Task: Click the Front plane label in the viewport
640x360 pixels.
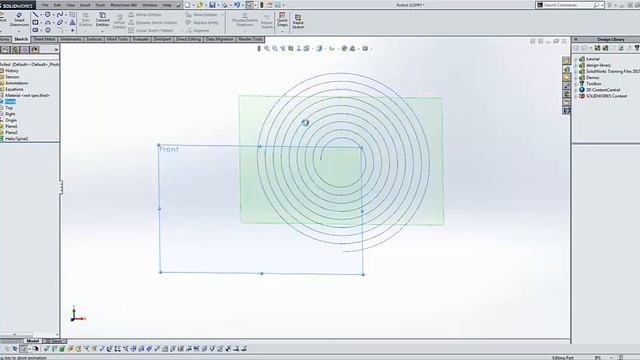Action: pyautogui.click(x=169, y=149)
